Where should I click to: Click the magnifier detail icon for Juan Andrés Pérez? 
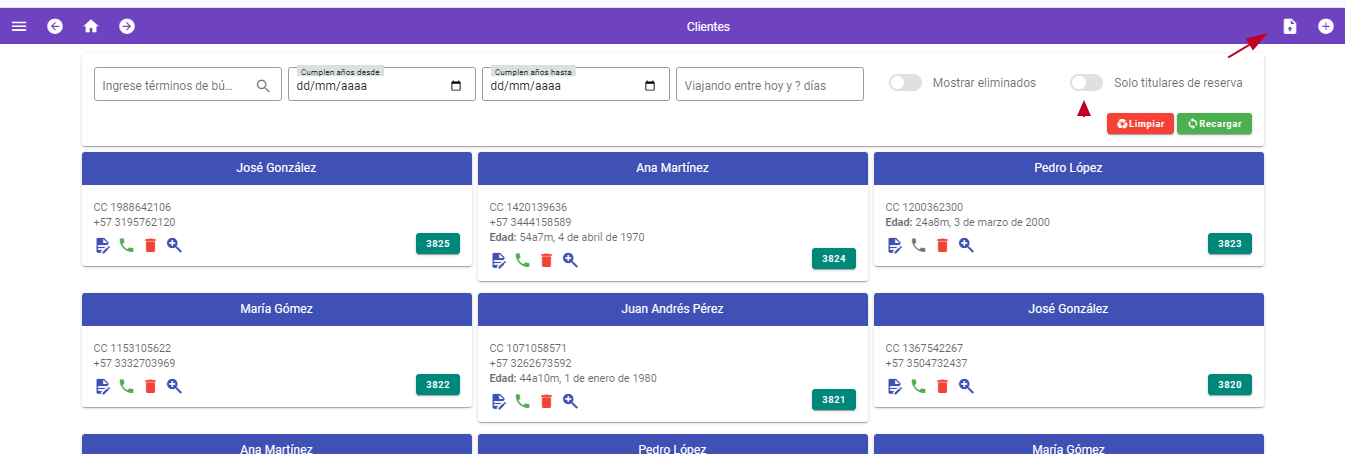click(570, 401)
